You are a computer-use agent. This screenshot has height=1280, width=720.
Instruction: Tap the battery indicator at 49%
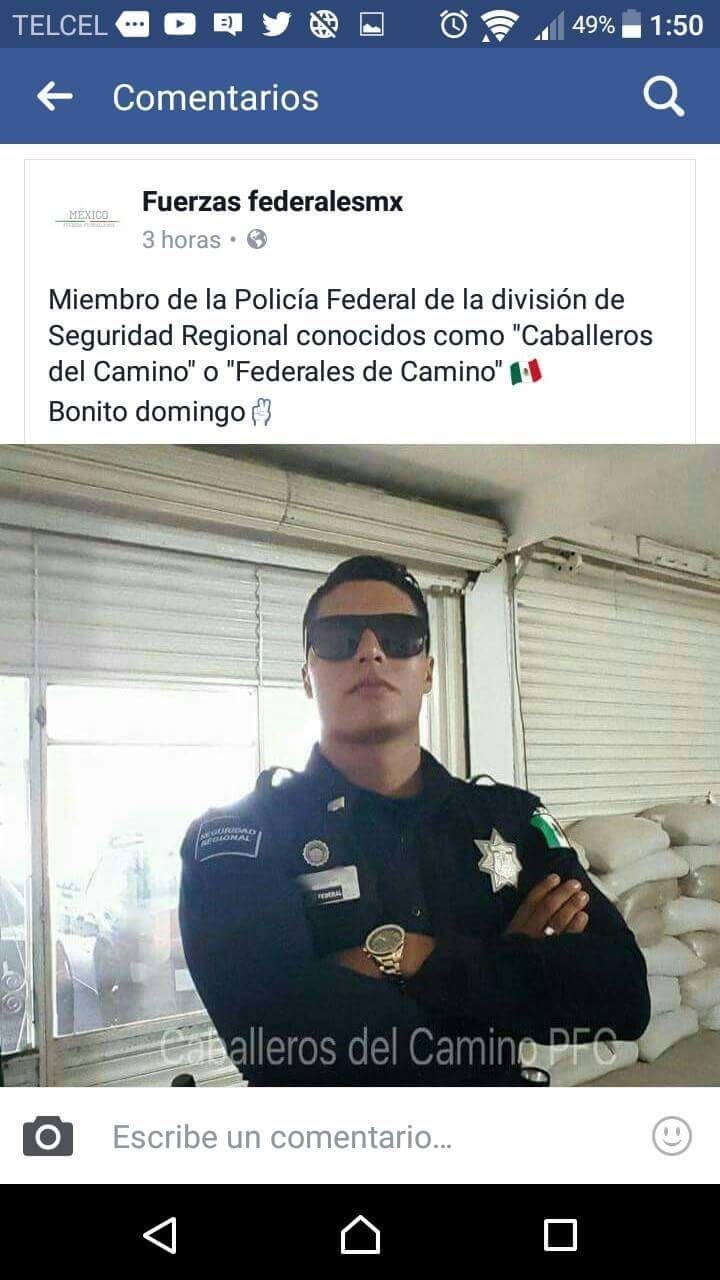(x=632, y=24)
